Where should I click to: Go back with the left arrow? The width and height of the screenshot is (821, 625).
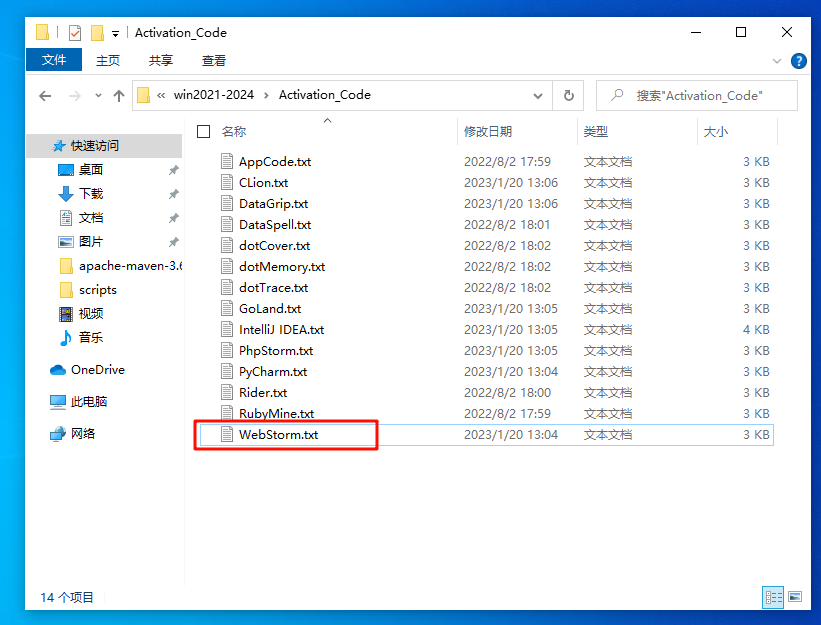coord(45,96)
